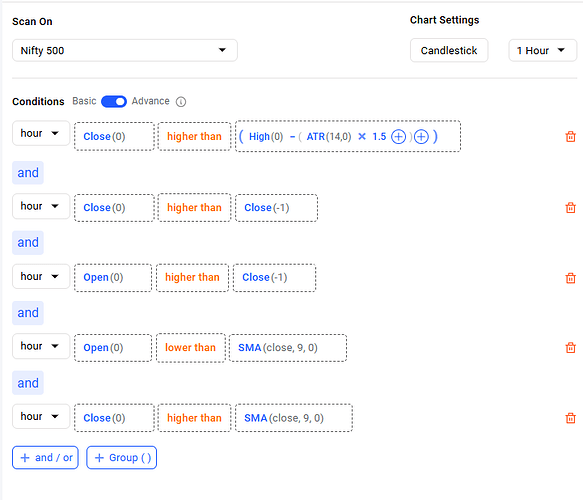Click Open(0) in the fourth condition
The height and width of the screenshot is (500, 583).
113,348
